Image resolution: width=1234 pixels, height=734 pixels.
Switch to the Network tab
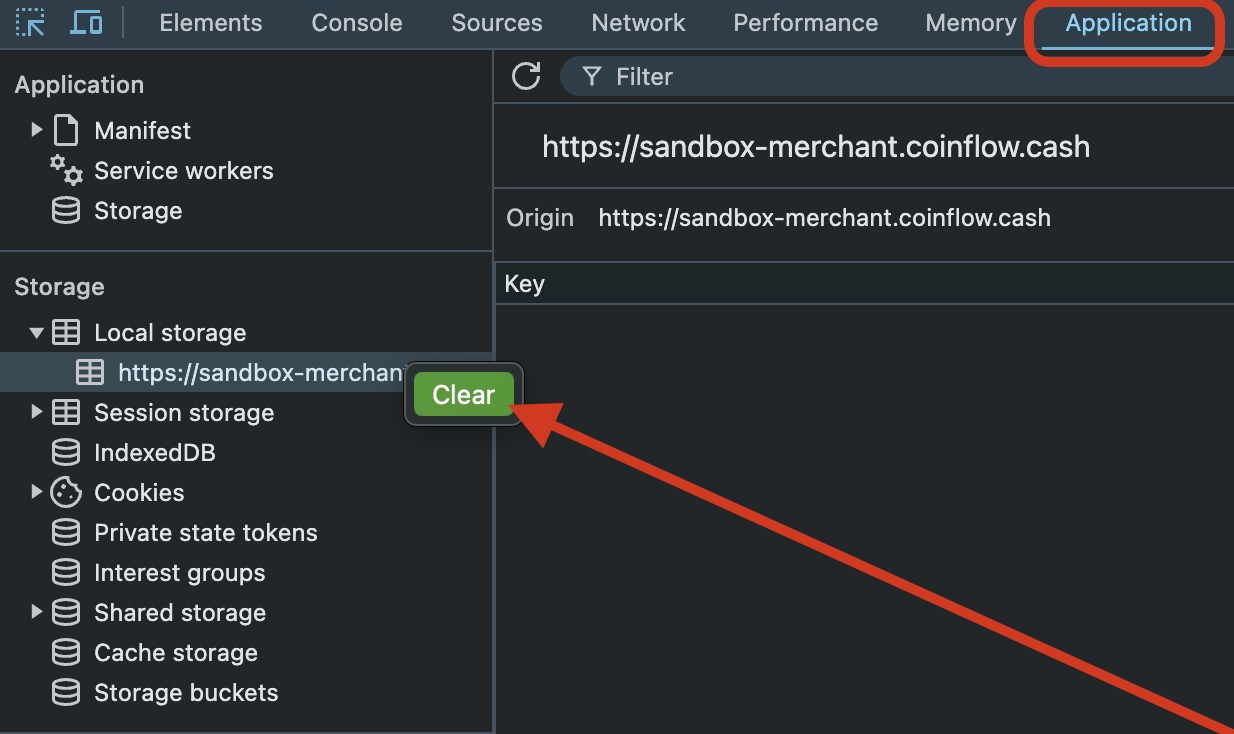[639, 23]
